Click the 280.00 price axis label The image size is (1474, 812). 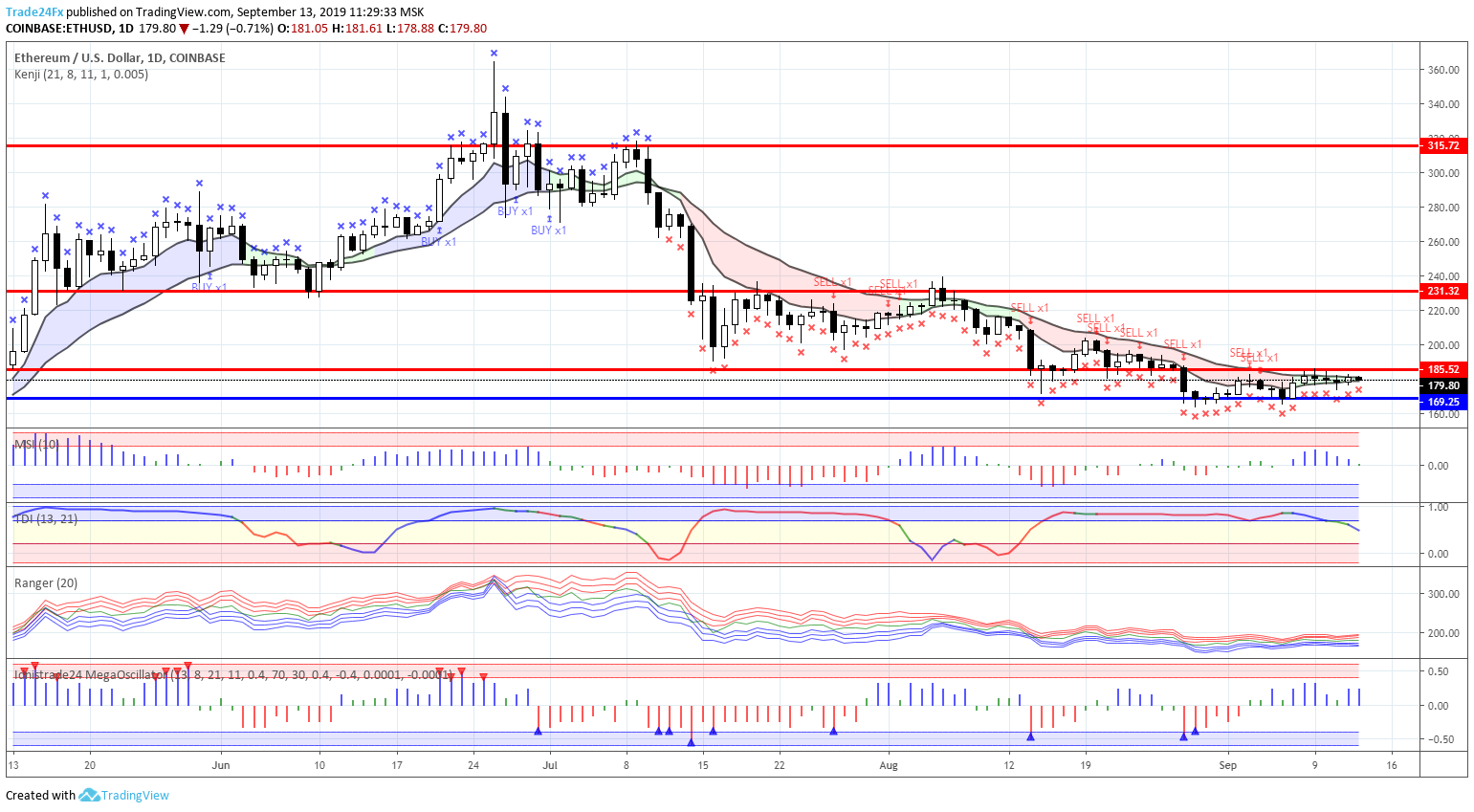(x=1443, y=208)
